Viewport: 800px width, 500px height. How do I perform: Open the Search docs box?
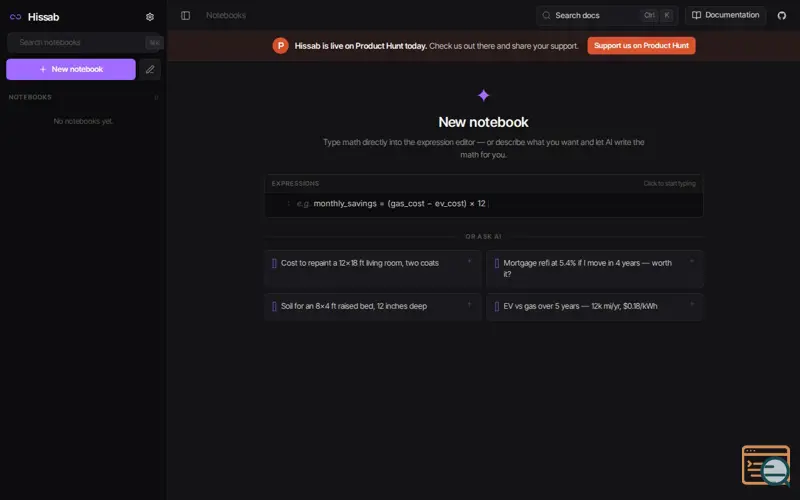pos(607,15)
